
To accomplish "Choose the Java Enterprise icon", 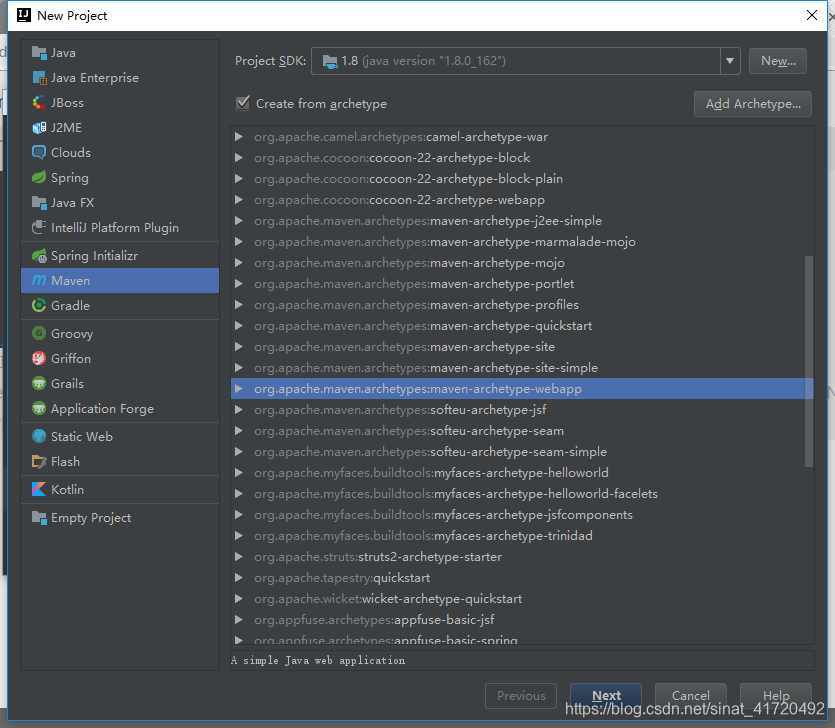I will 39,78.
